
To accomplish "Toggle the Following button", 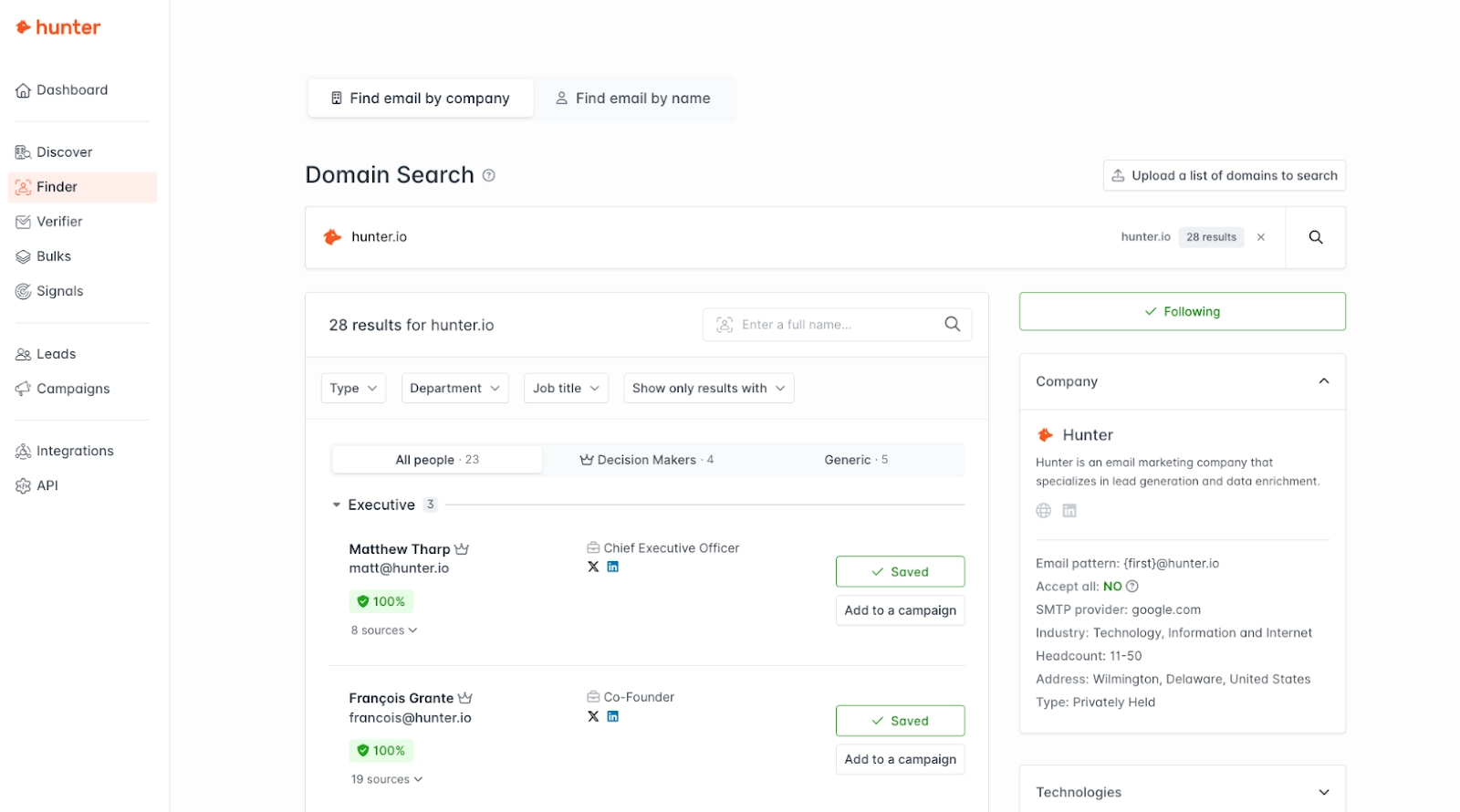I will coord(1182,311).
